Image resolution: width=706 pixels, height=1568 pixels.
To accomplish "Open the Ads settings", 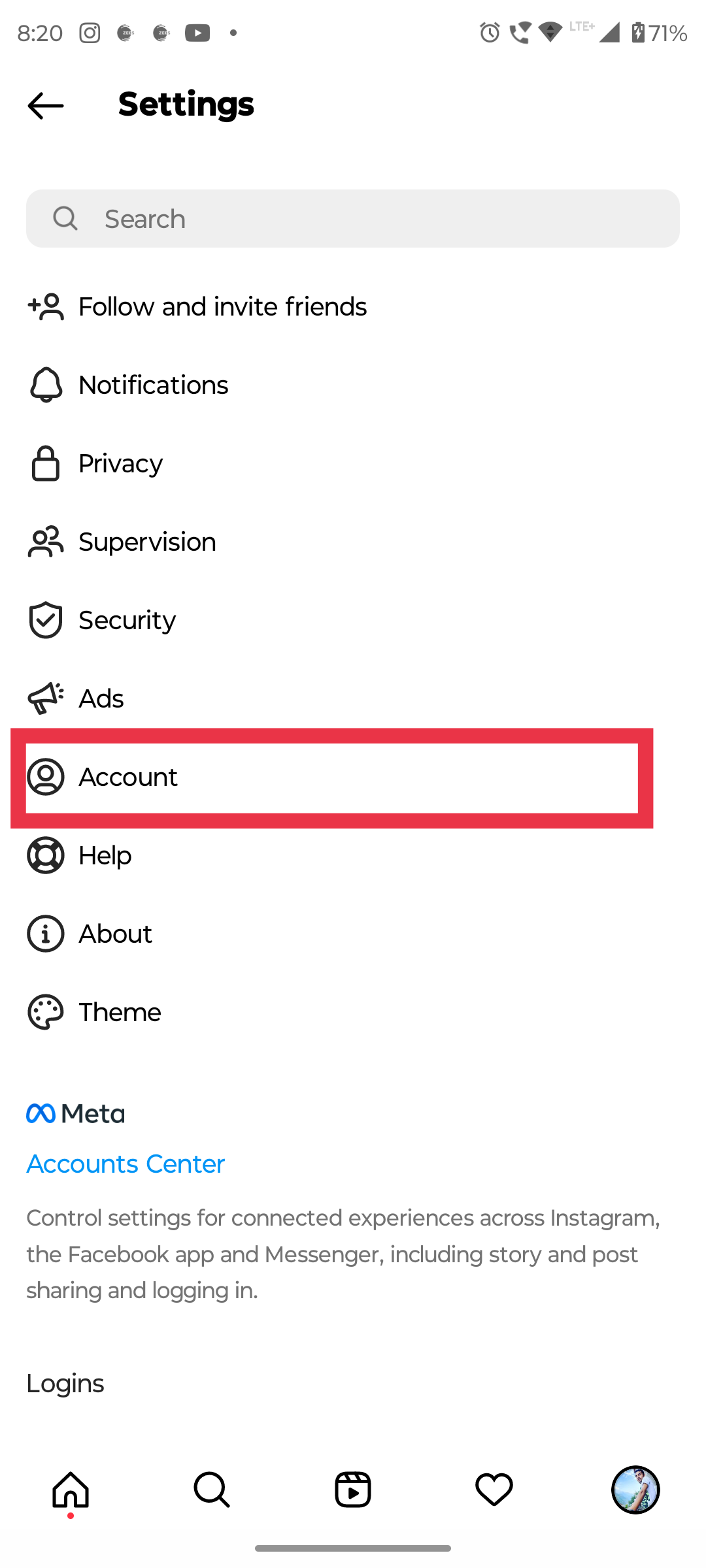I will coord(353,698).
